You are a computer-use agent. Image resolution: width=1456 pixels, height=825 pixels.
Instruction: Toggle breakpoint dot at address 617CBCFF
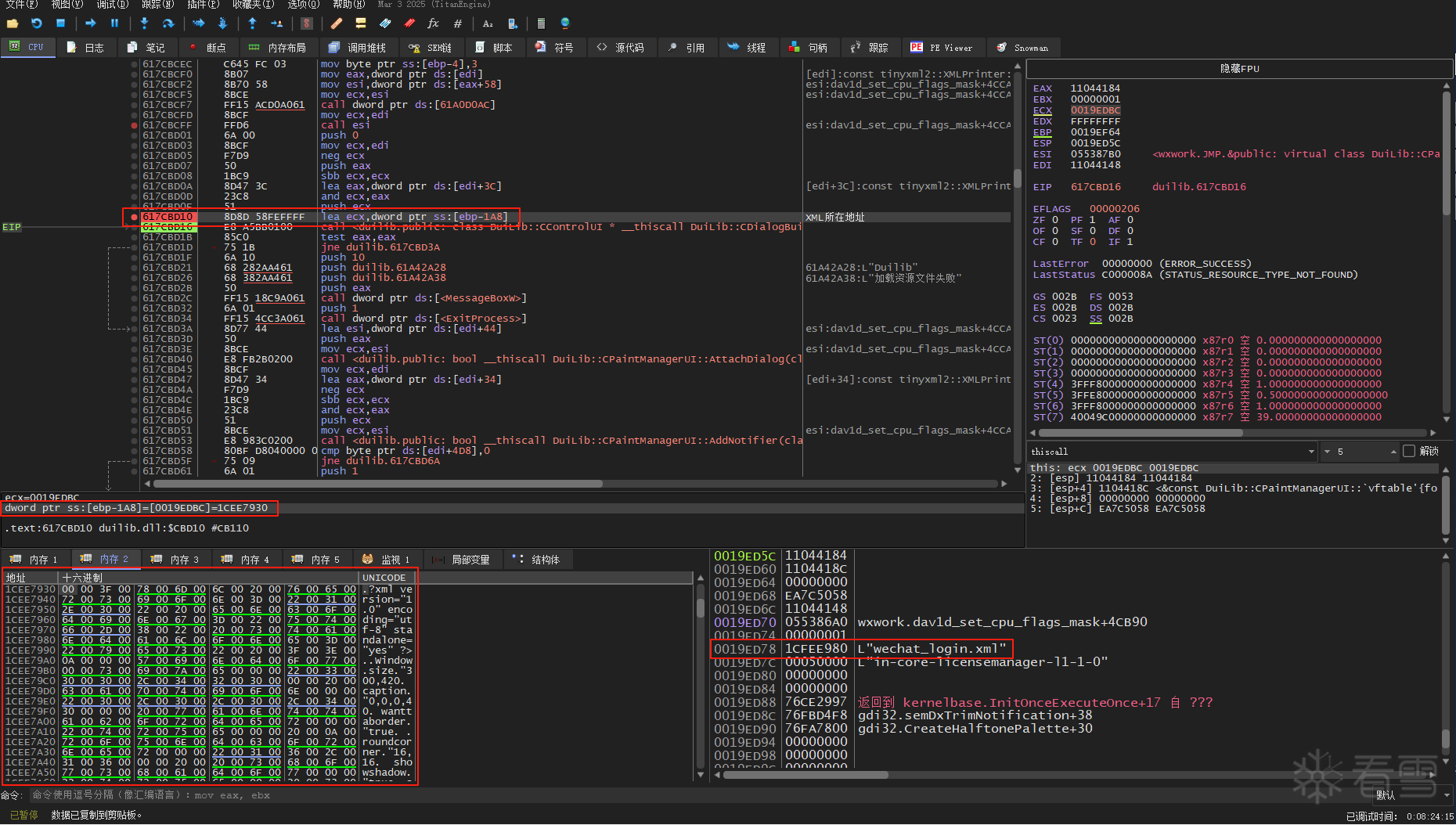pyautogui.click(x=135, y=125)
